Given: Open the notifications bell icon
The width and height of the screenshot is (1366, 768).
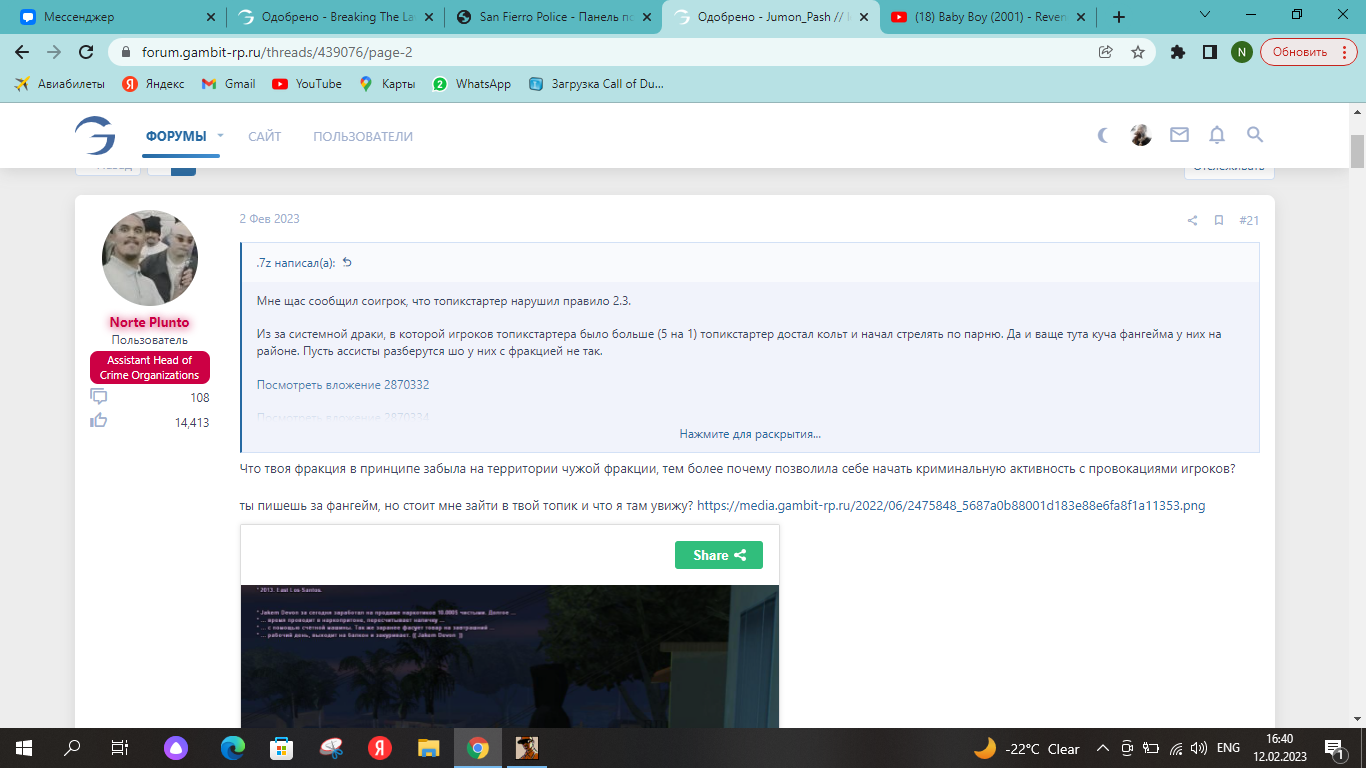Looking at the screenshot, I should 1217,135.
